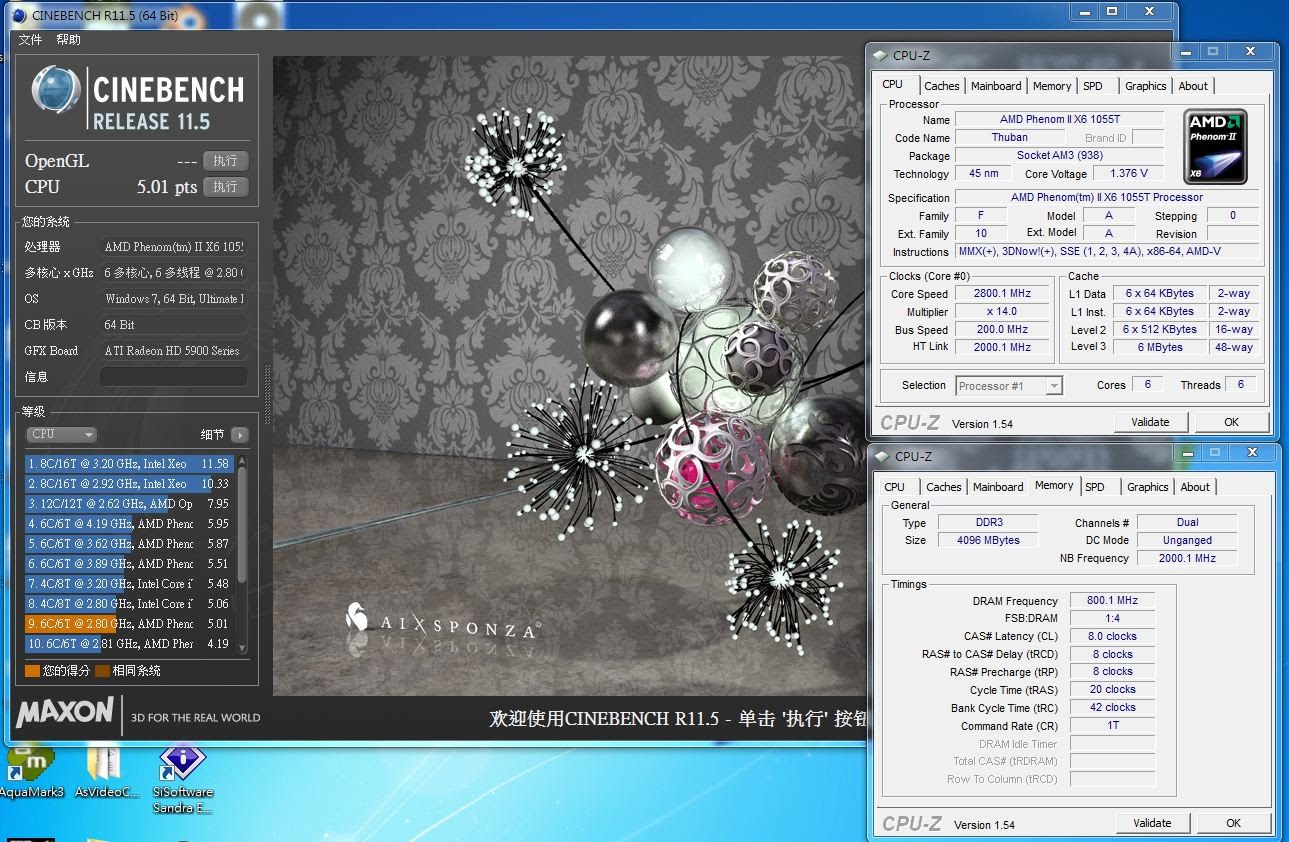Viewport: 1289px width, 842px height.
Task: Click Validate in upper CPU-Z window
Action: [1150, 422]
